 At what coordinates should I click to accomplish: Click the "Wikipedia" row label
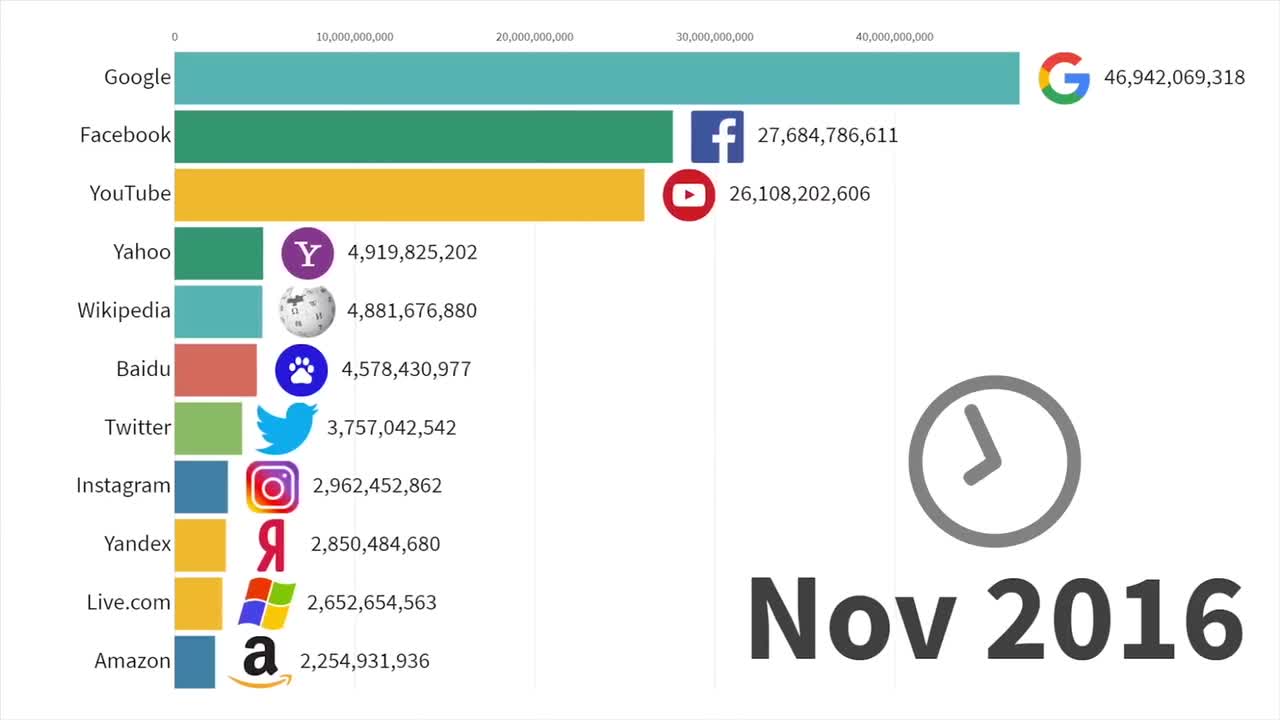click(x=124, y=310)
